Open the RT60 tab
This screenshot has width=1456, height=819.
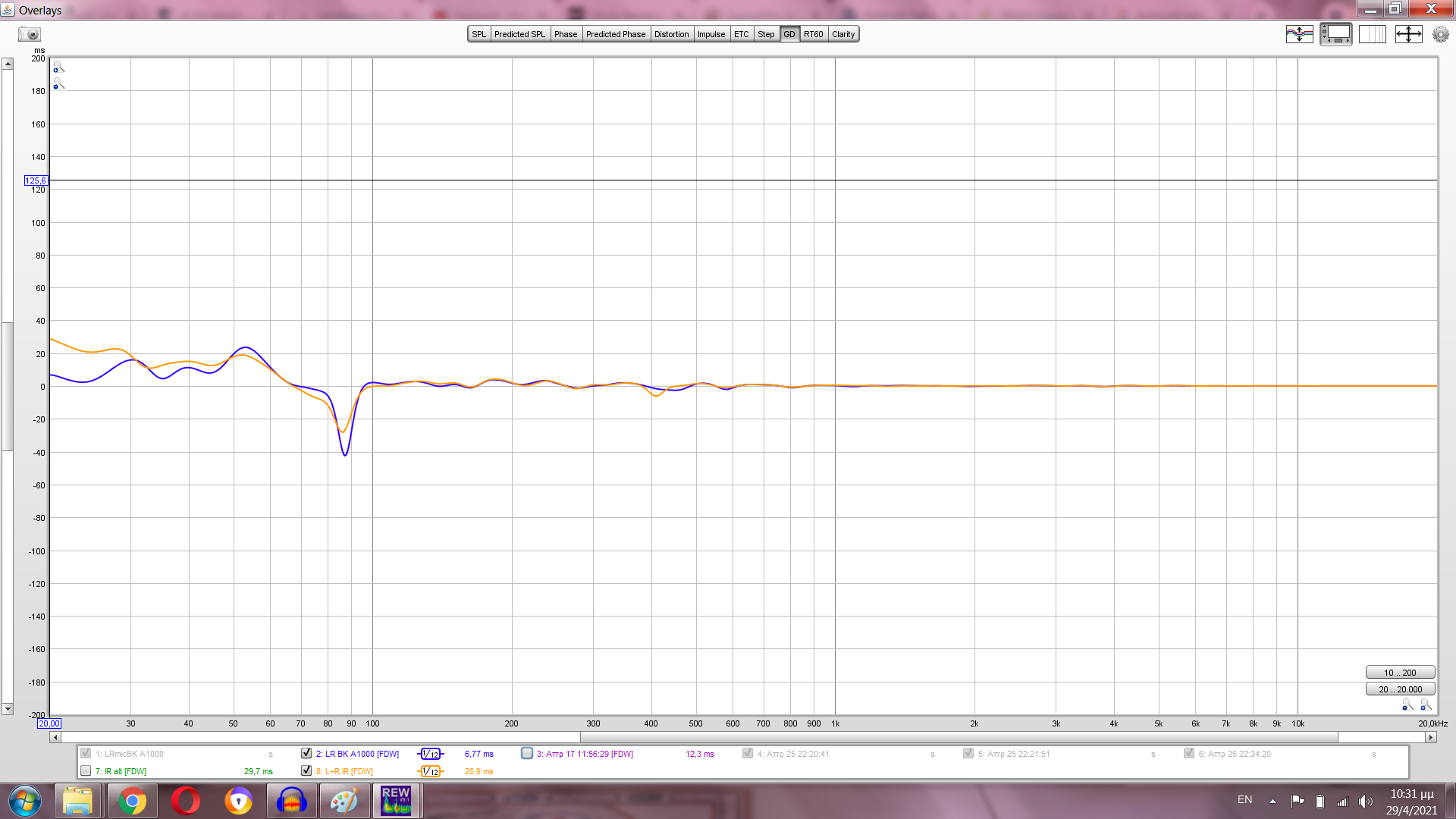pyautogui.click(x=813, y=34)
